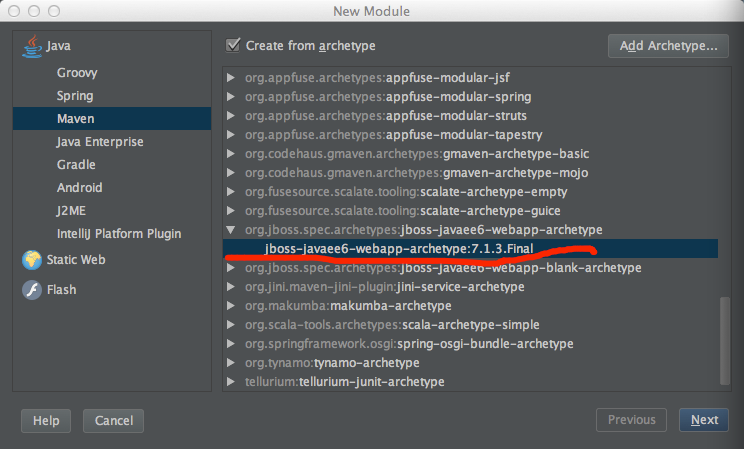Select Android module type
Screen dimensions: 744x449
[x=79, y=187]
